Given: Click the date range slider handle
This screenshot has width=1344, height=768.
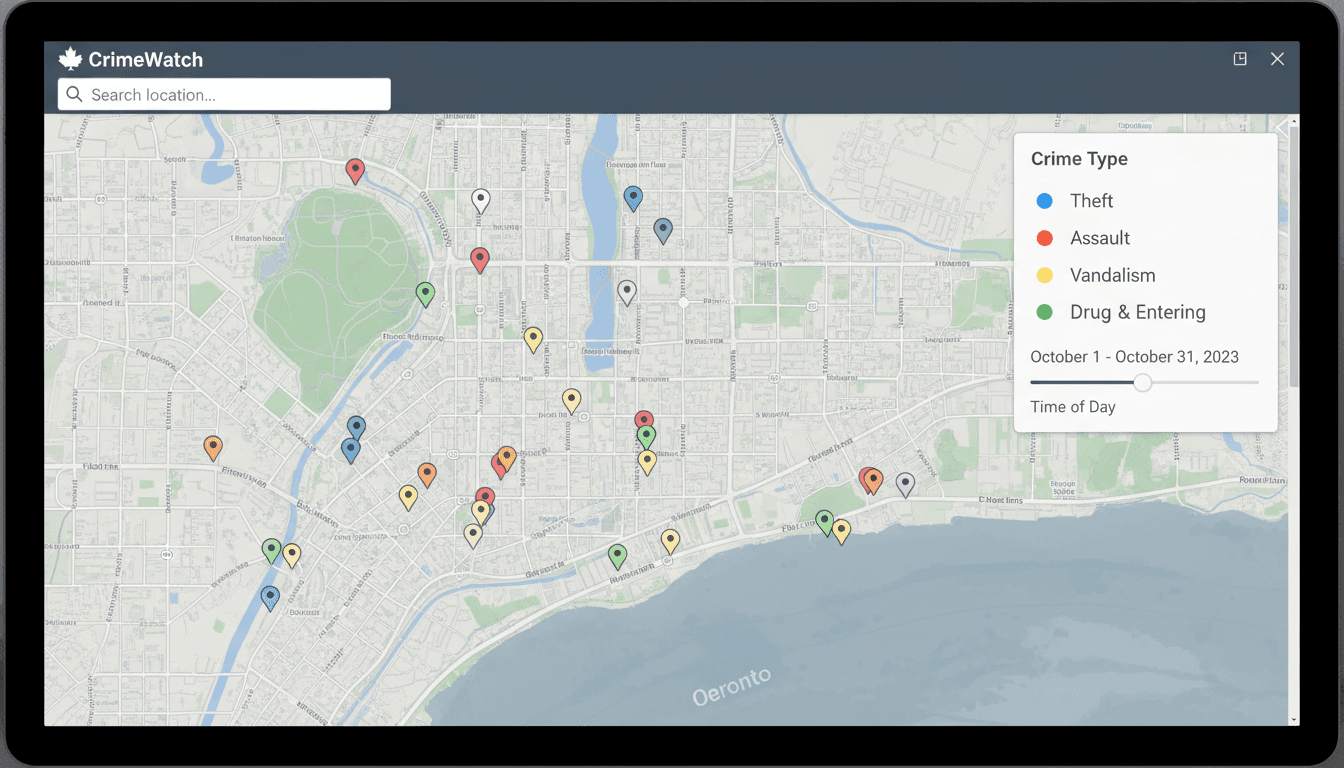Looking at the screenshot, I should [1143, 383].
